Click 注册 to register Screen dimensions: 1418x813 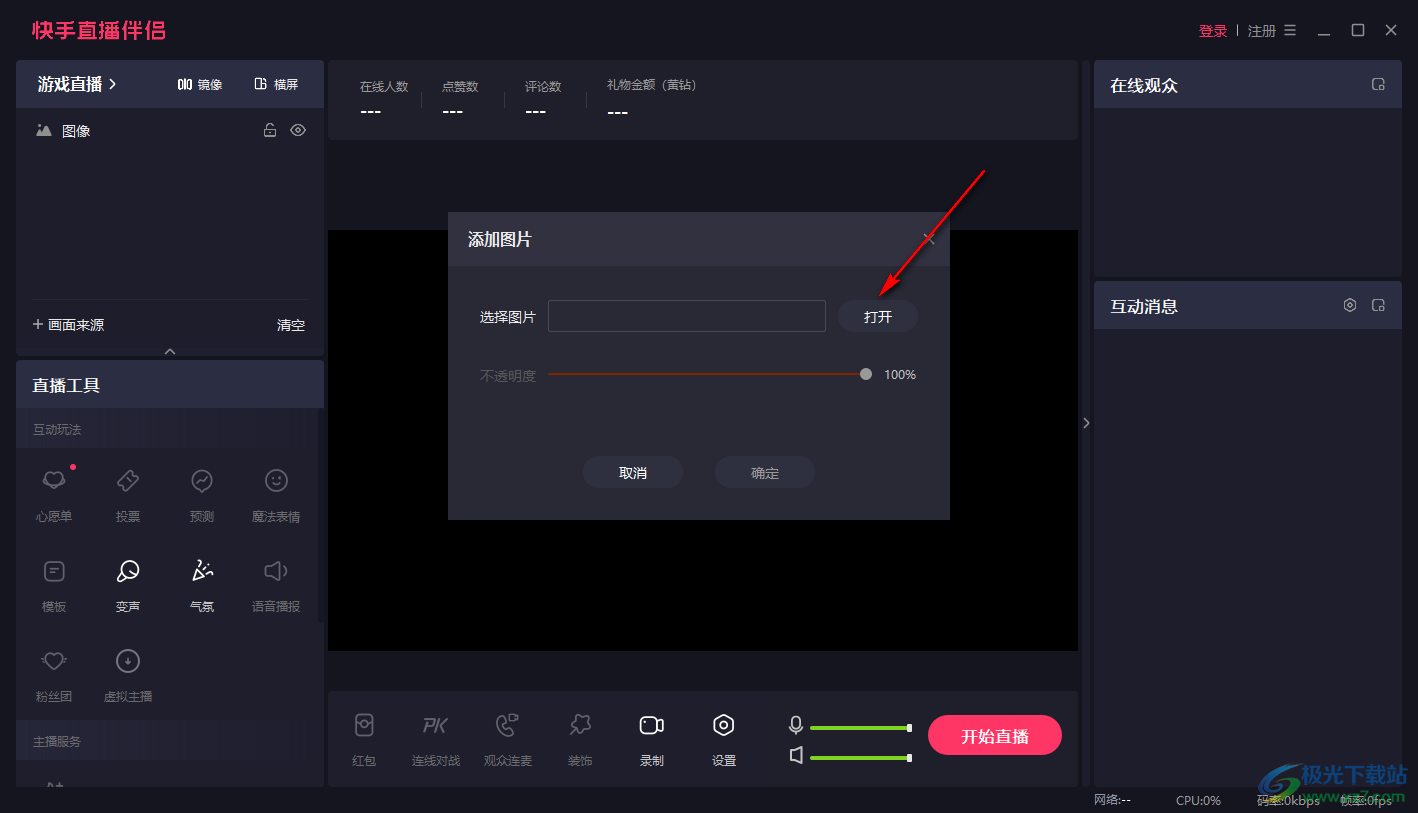pos(1262,31)
